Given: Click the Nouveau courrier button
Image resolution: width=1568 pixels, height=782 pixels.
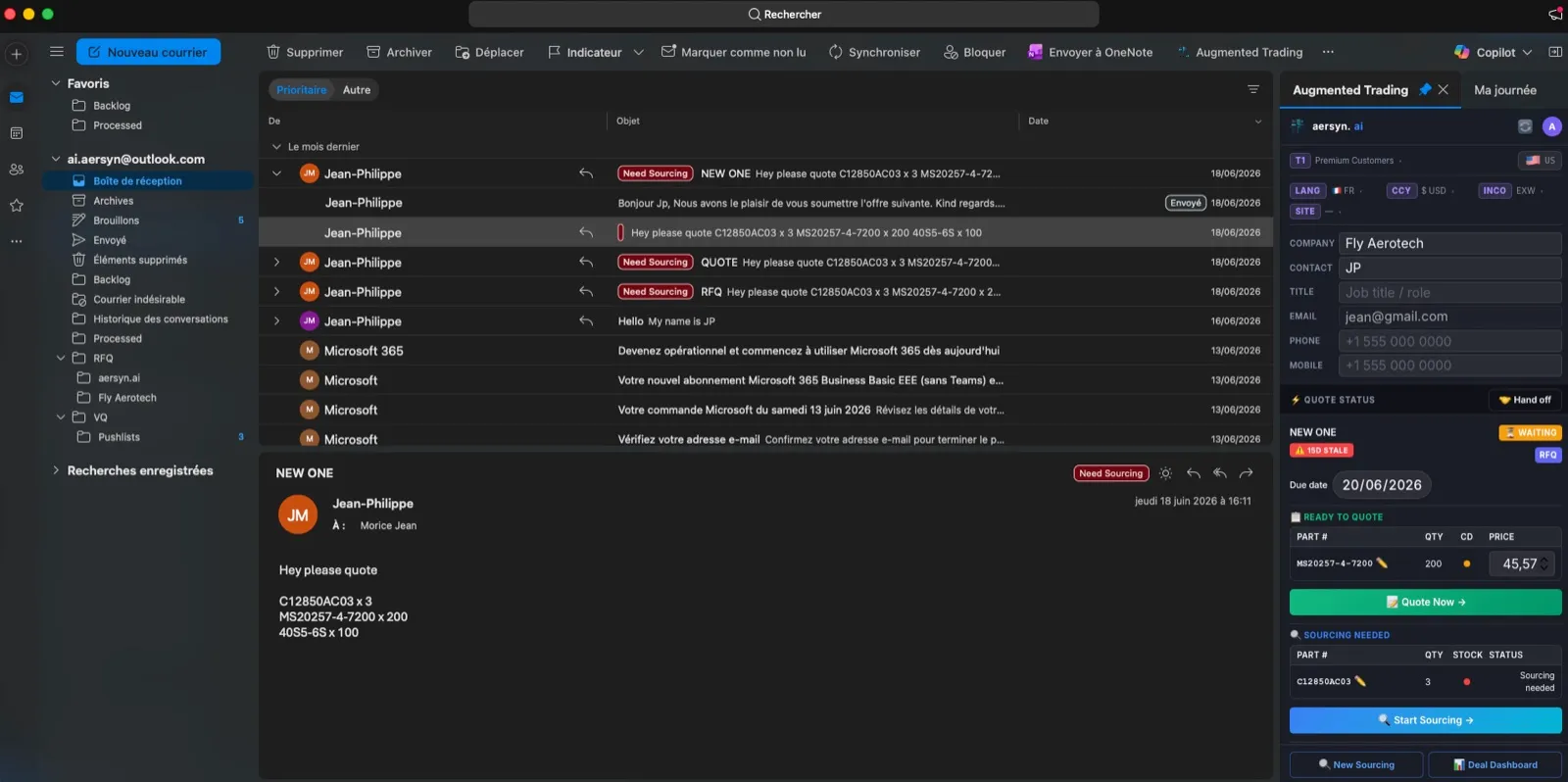Looking at the screenshot, I should tap(148, 52).
